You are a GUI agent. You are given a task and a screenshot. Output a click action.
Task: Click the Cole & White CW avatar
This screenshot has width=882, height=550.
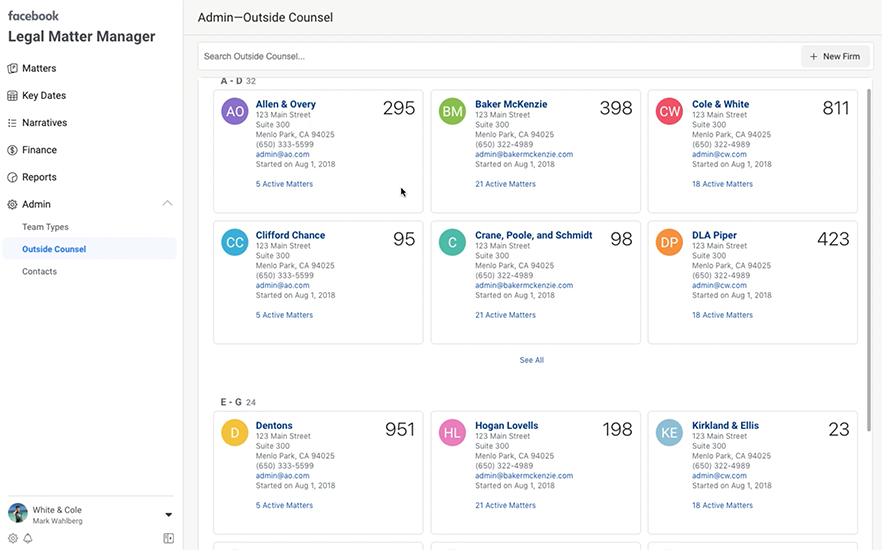click(x=670, y=111)
